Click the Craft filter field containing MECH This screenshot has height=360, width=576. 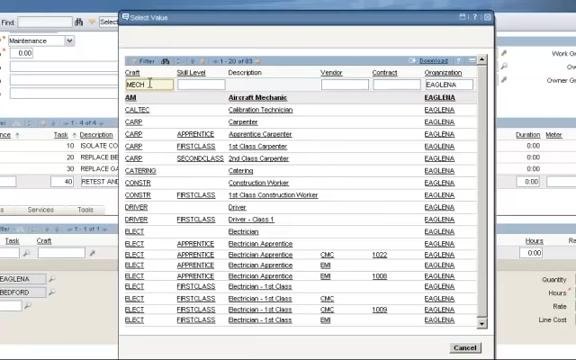point(150,84)
